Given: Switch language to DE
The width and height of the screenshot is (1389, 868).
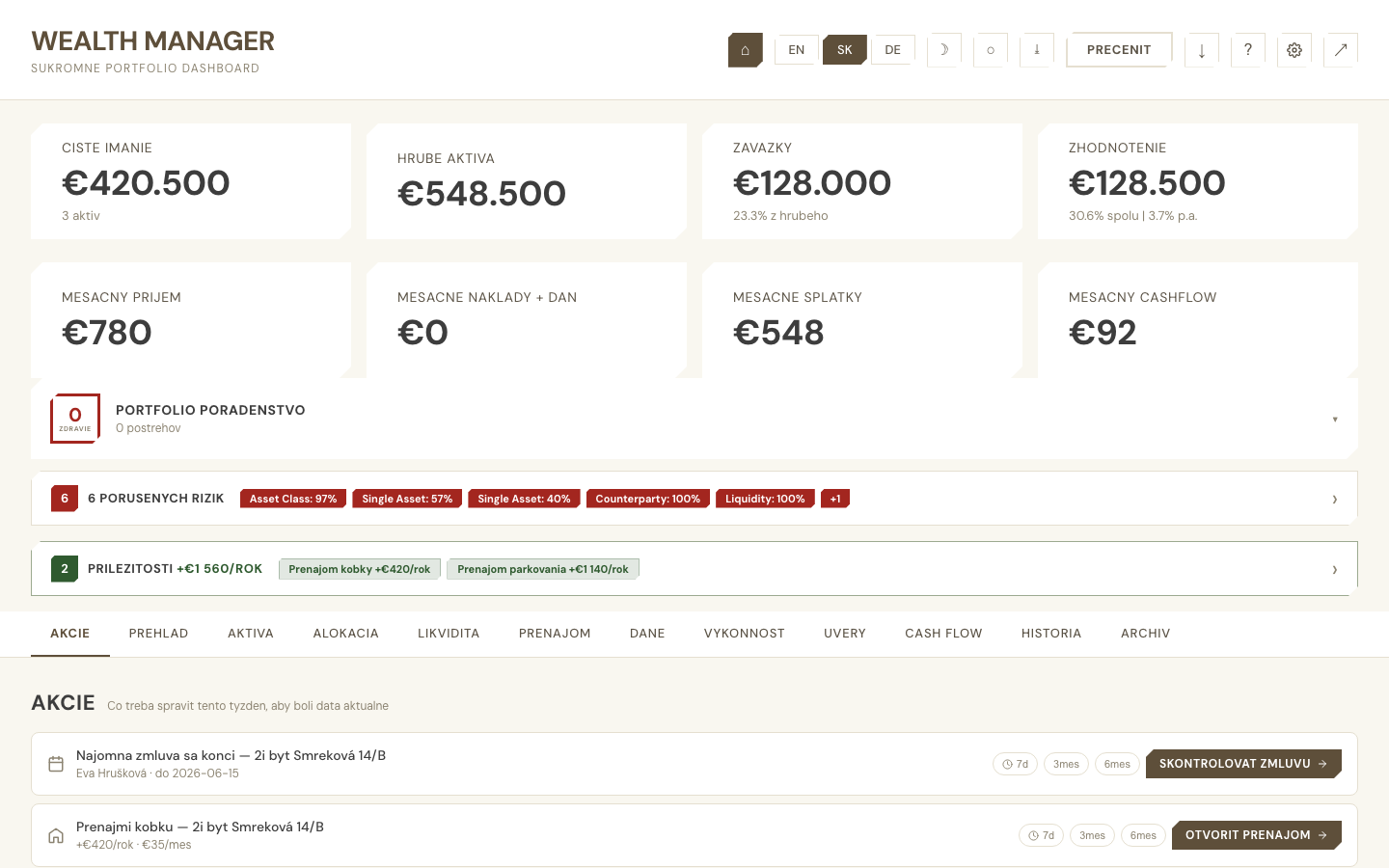Looking at the screenshot, I should (x=892, y=49).
